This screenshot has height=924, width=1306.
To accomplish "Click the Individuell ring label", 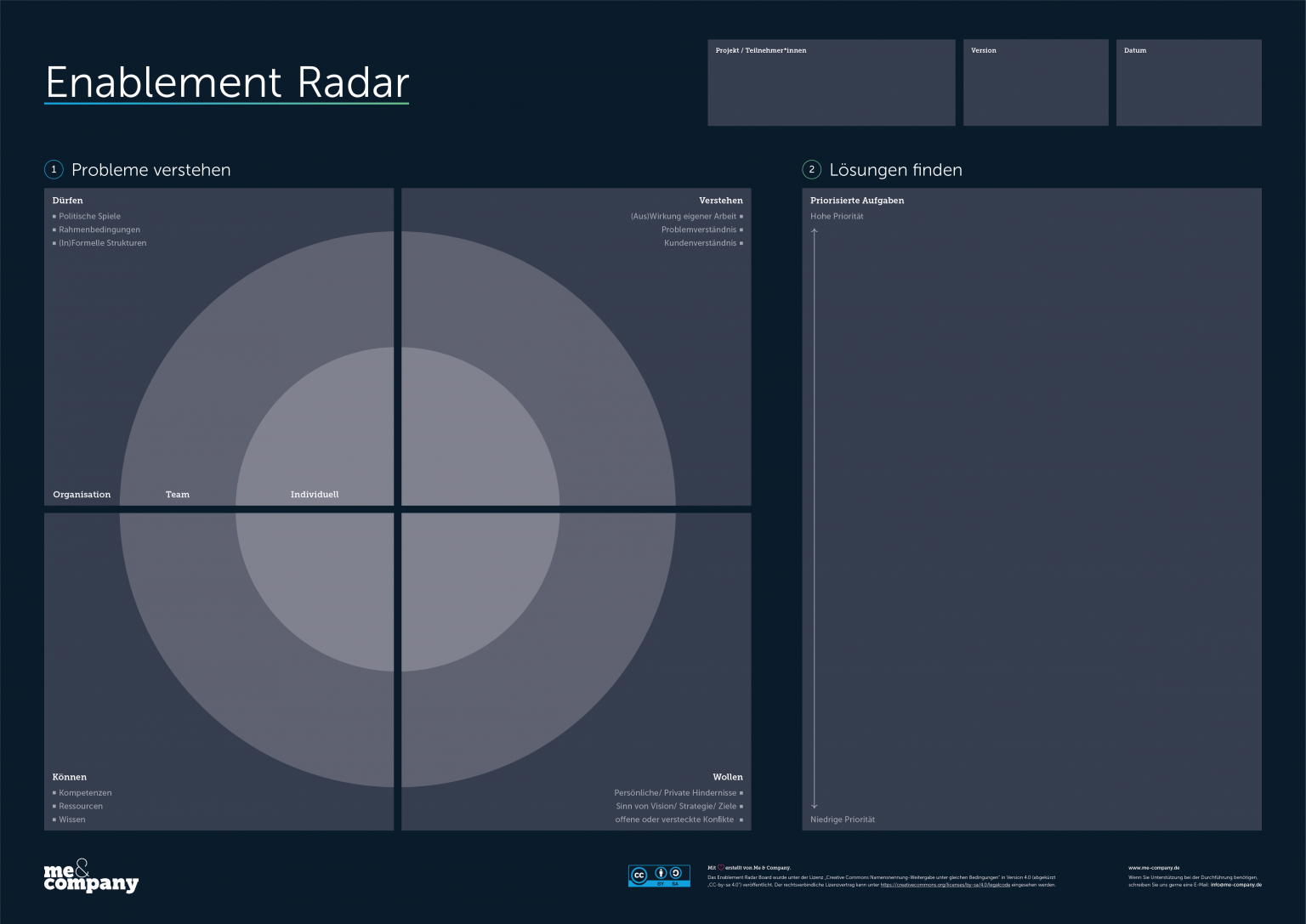I will coord(315,495).
